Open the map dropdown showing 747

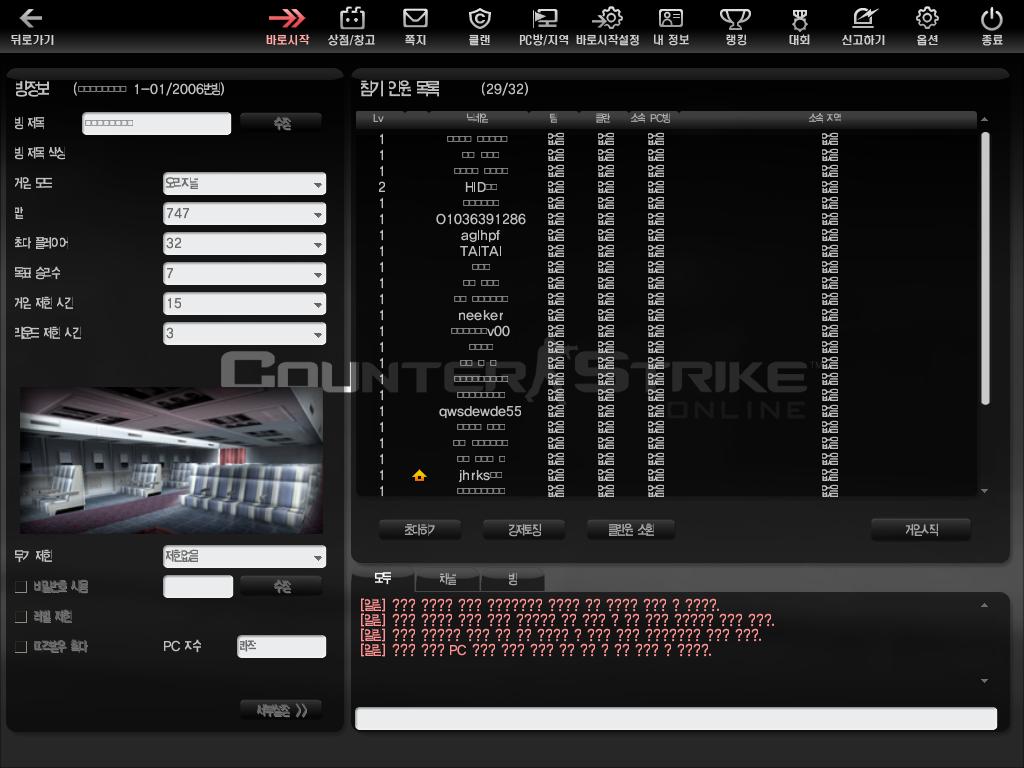point(244,214)
